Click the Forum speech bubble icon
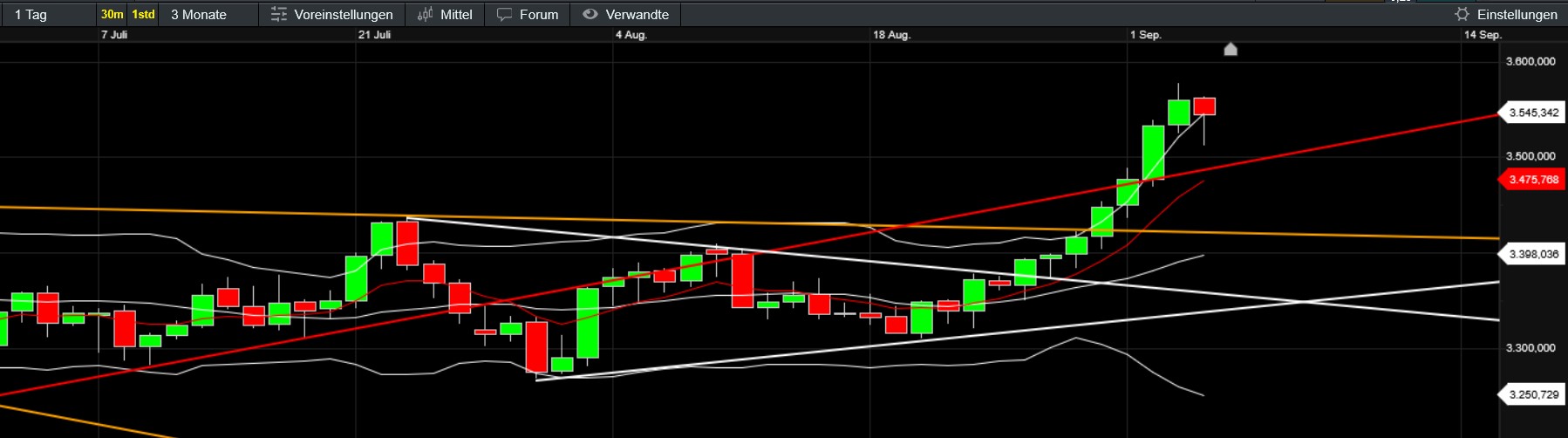 (504, 15)
